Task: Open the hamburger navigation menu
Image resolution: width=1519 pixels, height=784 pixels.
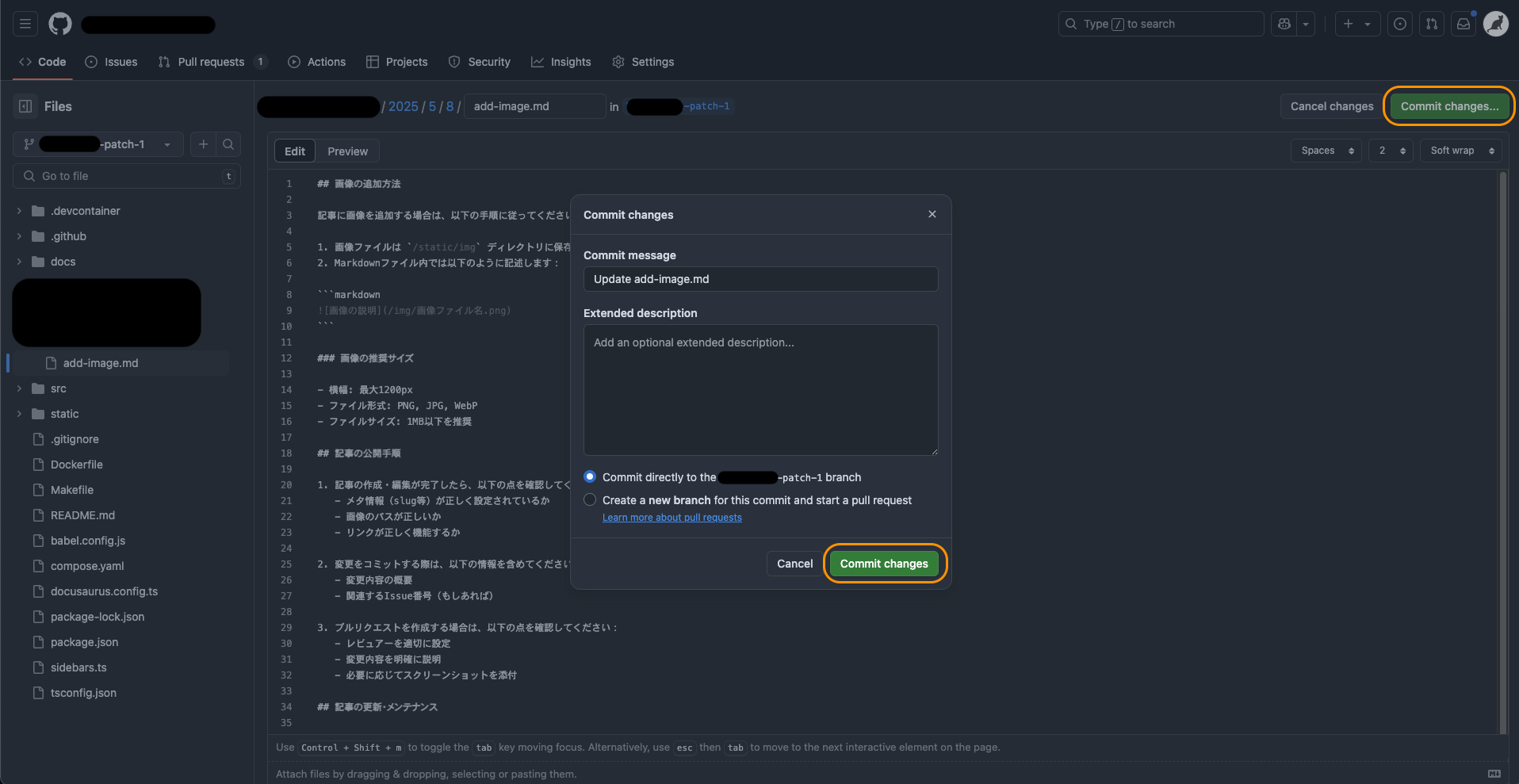Action: tap(25, 24)
